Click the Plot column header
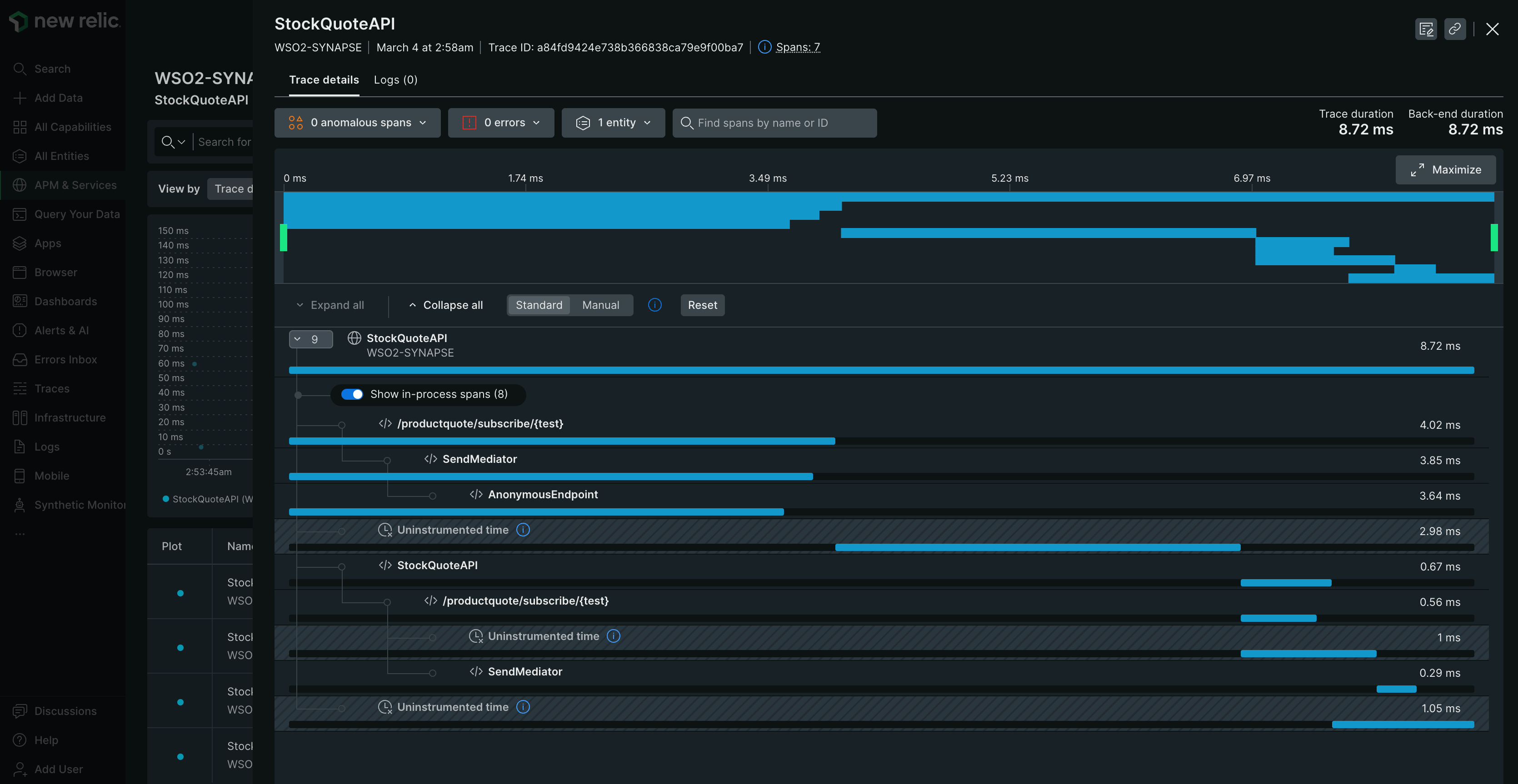This screenshot has height=784, width=1518. click(x=171, y=546)
